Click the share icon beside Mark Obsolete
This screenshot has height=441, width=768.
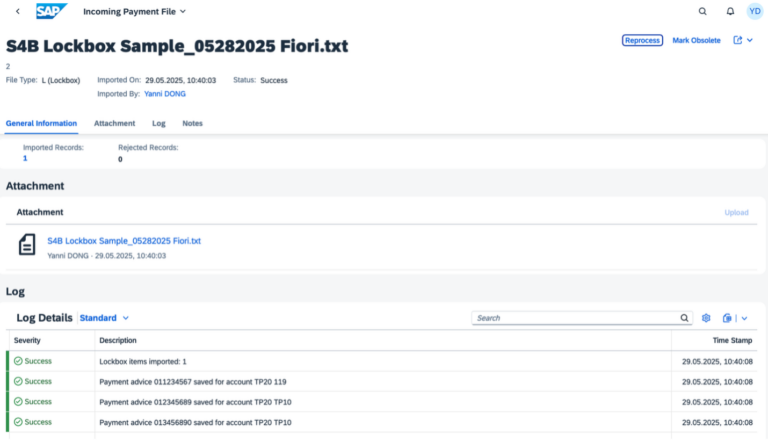pyautogui.click(x=738, y=41)
